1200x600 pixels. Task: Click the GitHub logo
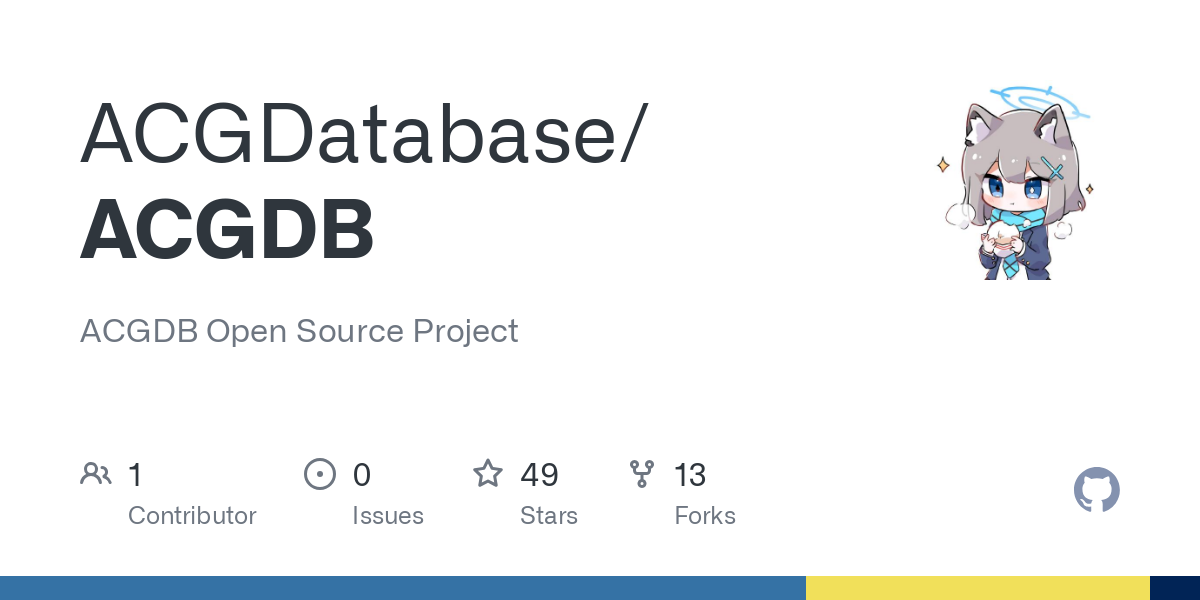point(1096,490)
